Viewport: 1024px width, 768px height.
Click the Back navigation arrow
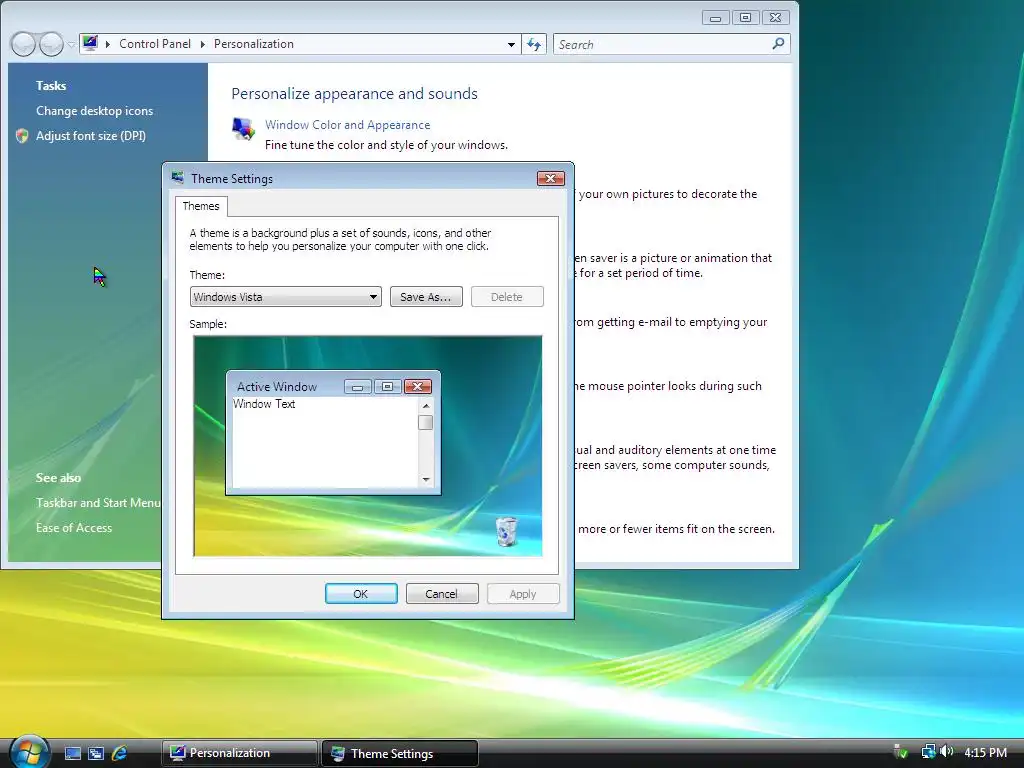pos(23,44)
